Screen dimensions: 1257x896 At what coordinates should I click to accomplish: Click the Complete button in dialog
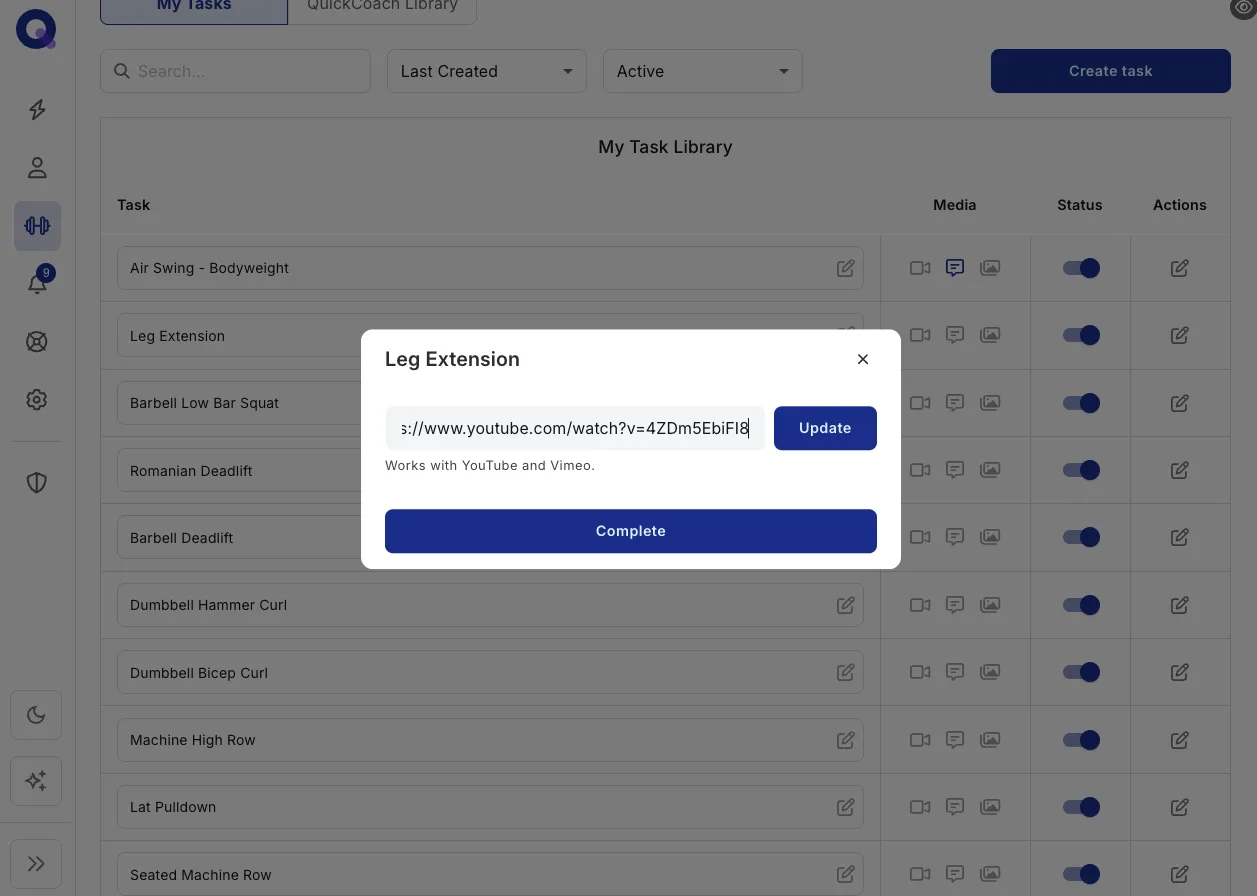631,531
